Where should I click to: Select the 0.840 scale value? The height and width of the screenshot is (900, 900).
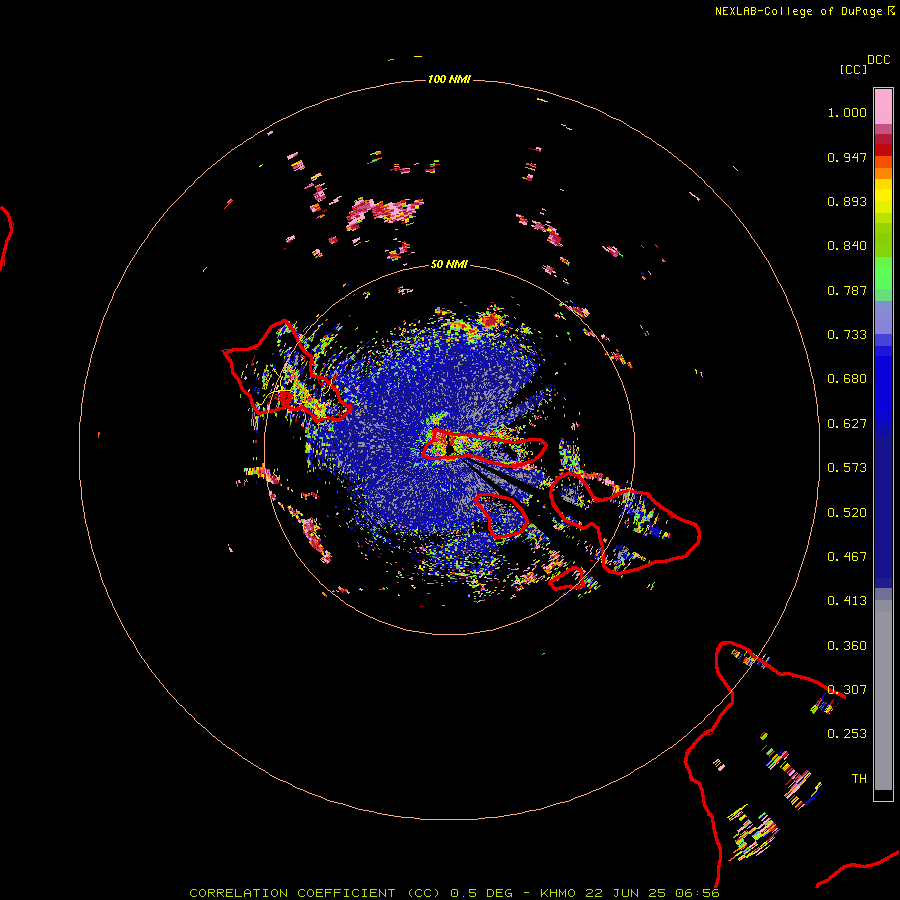coord(847,246)
